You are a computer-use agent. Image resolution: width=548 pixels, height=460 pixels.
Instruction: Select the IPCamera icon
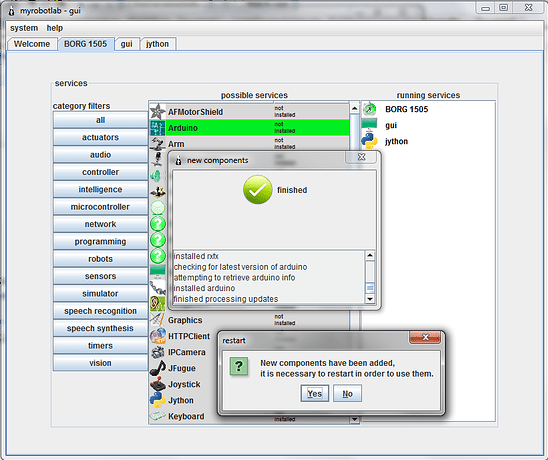pyautogui.click(x=158, y=352)
